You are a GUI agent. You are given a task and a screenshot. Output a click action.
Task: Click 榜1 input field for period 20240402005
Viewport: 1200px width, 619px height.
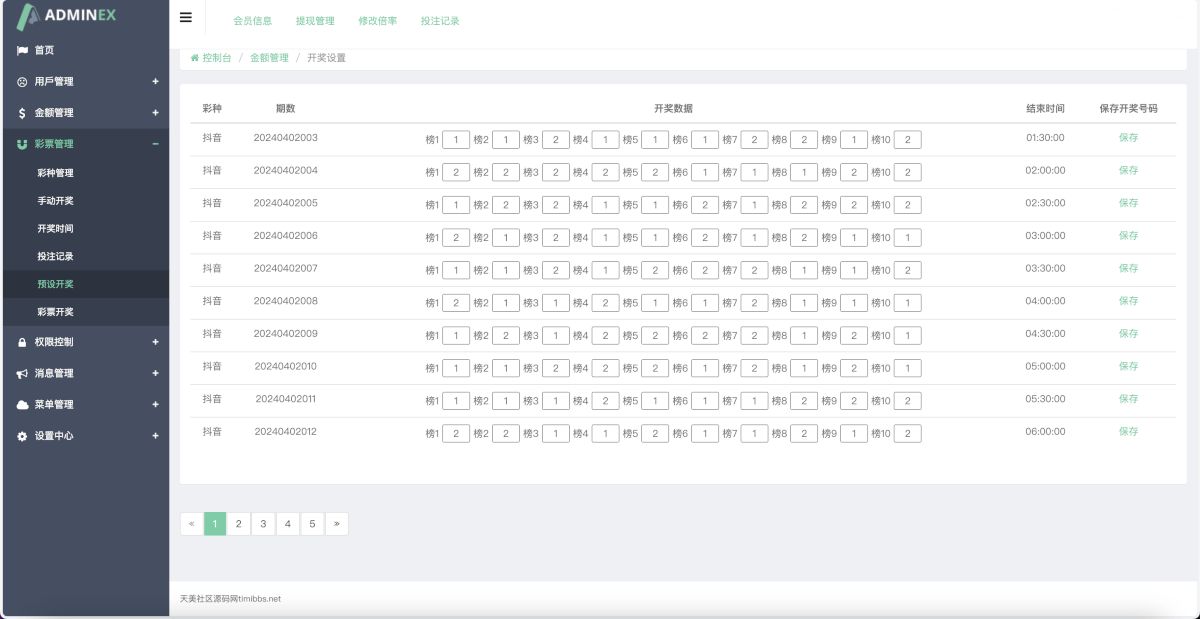click(456, 205)
